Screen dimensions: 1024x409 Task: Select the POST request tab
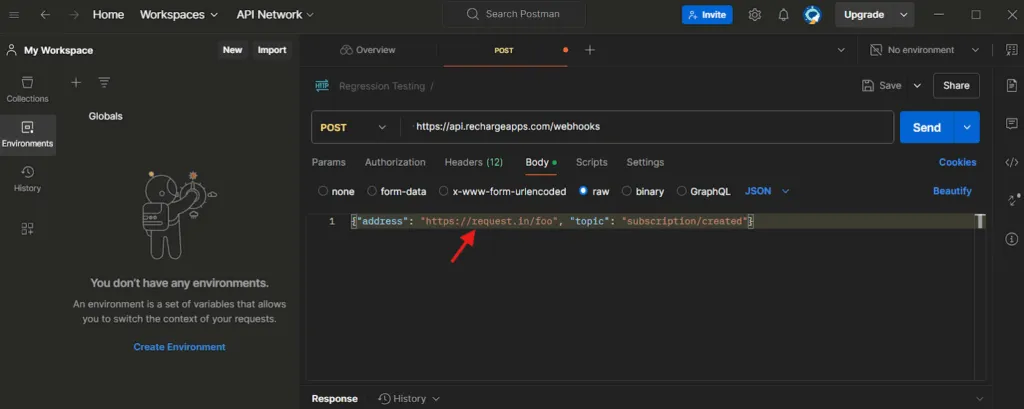(505, 50)
